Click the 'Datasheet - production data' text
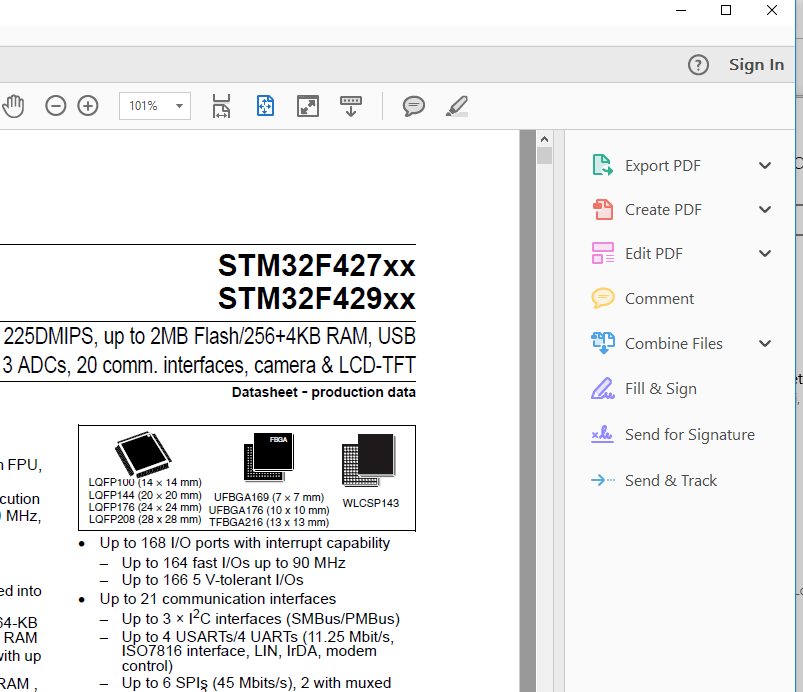Image resolution: width=803 pixels, height=692 pixels. point(324,392)
